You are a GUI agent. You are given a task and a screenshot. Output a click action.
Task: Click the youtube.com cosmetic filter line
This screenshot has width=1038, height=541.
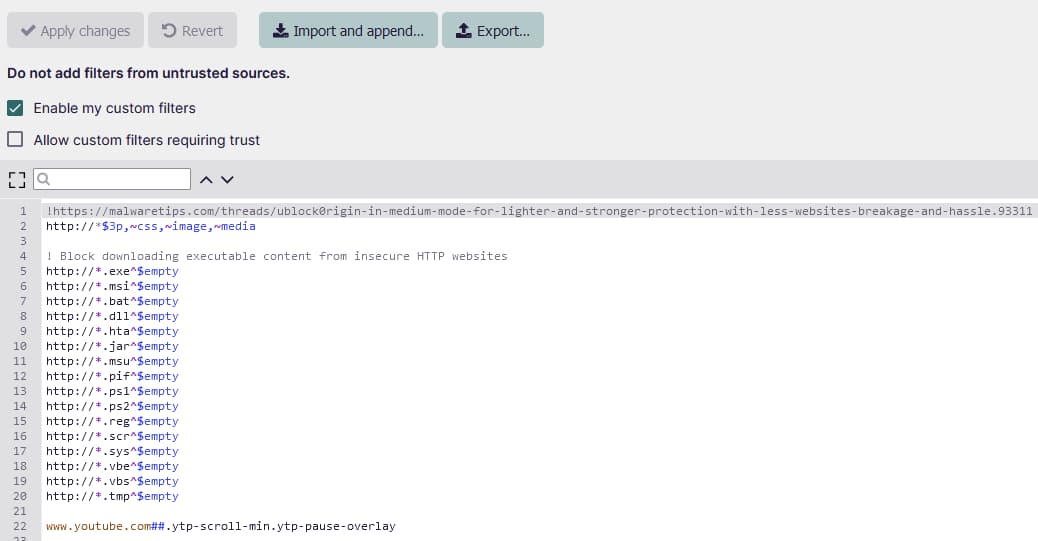pyautogui.click(x=220, y=526)
